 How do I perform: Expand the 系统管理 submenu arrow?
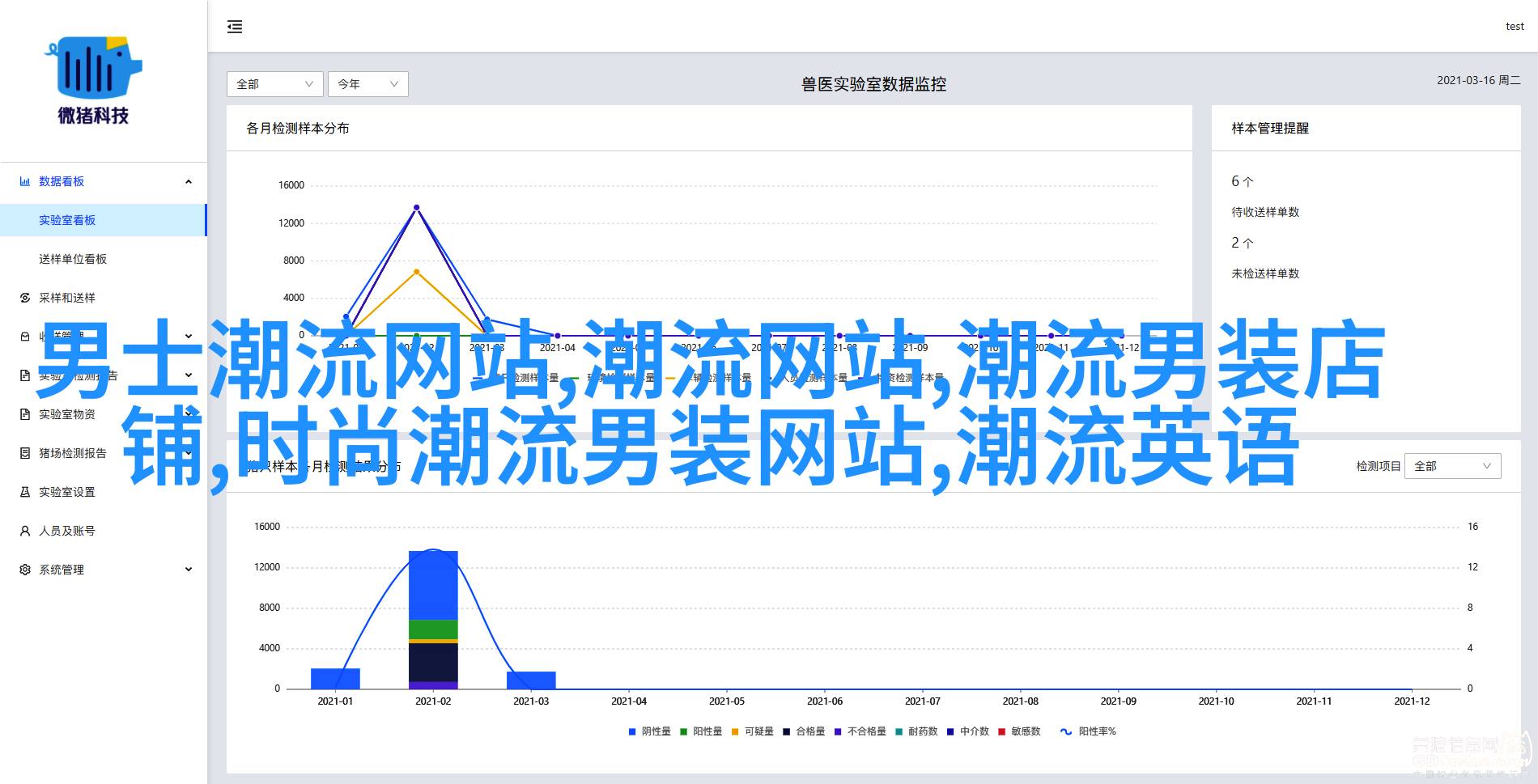[189, 570]
